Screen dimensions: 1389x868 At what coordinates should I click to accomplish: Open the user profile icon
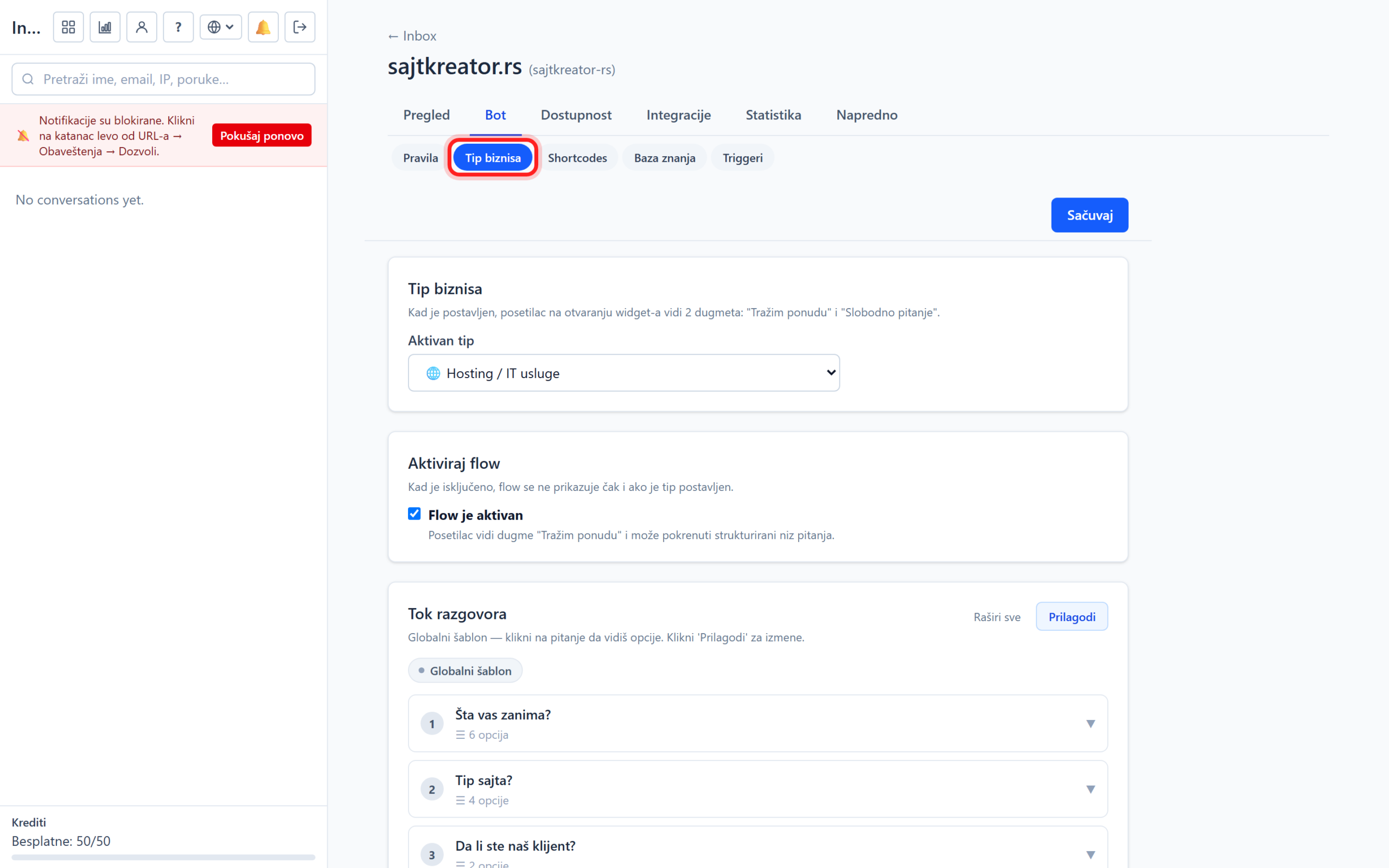click(142, 27)
